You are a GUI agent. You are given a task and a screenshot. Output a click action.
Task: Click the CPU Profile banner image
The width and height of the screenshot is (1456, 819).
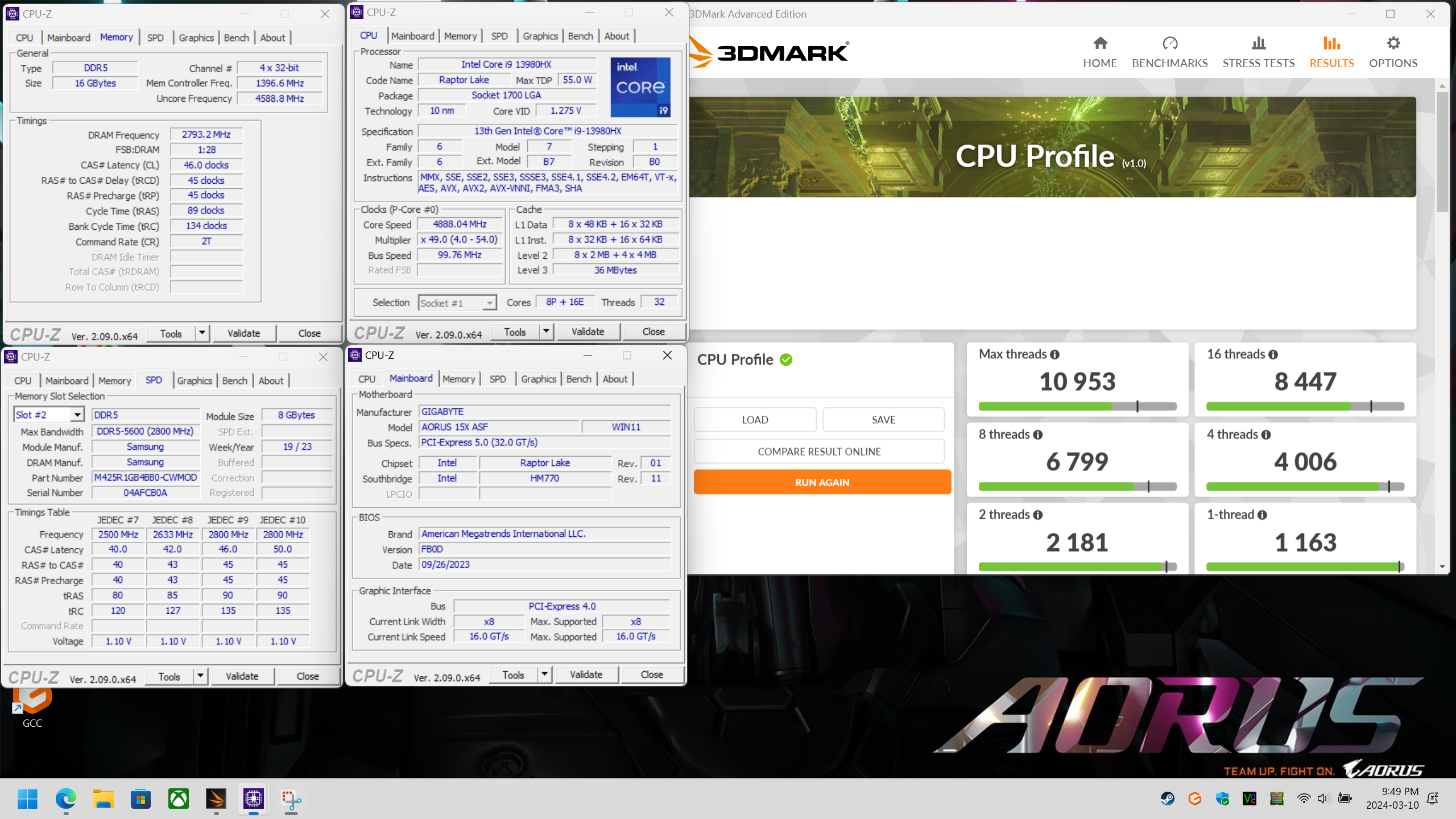1052,147
